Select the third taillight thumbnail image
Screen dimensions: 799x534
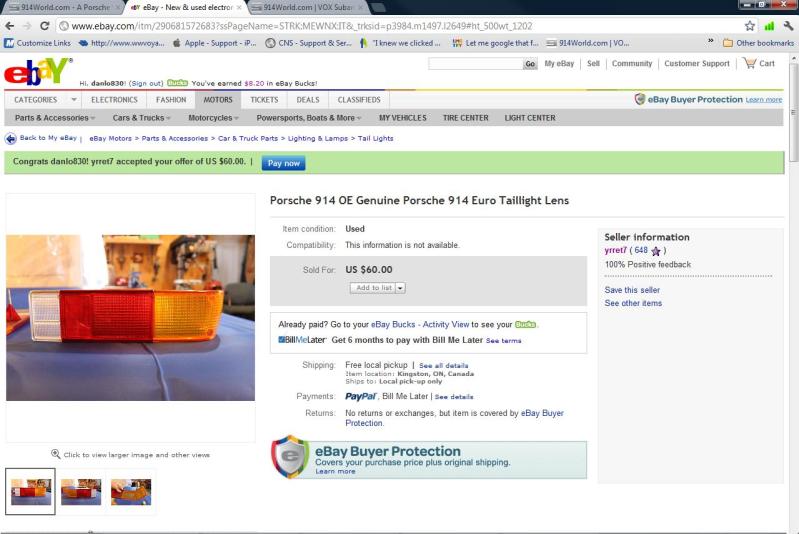[131, 492]
